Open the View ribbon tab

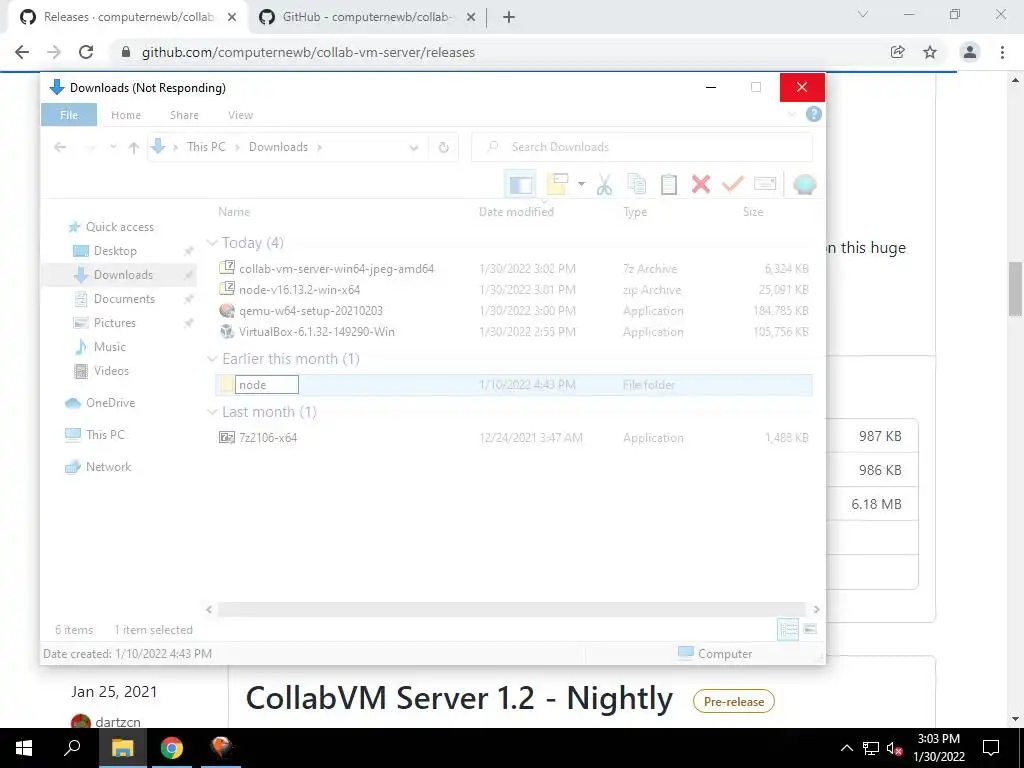point(240,115)
